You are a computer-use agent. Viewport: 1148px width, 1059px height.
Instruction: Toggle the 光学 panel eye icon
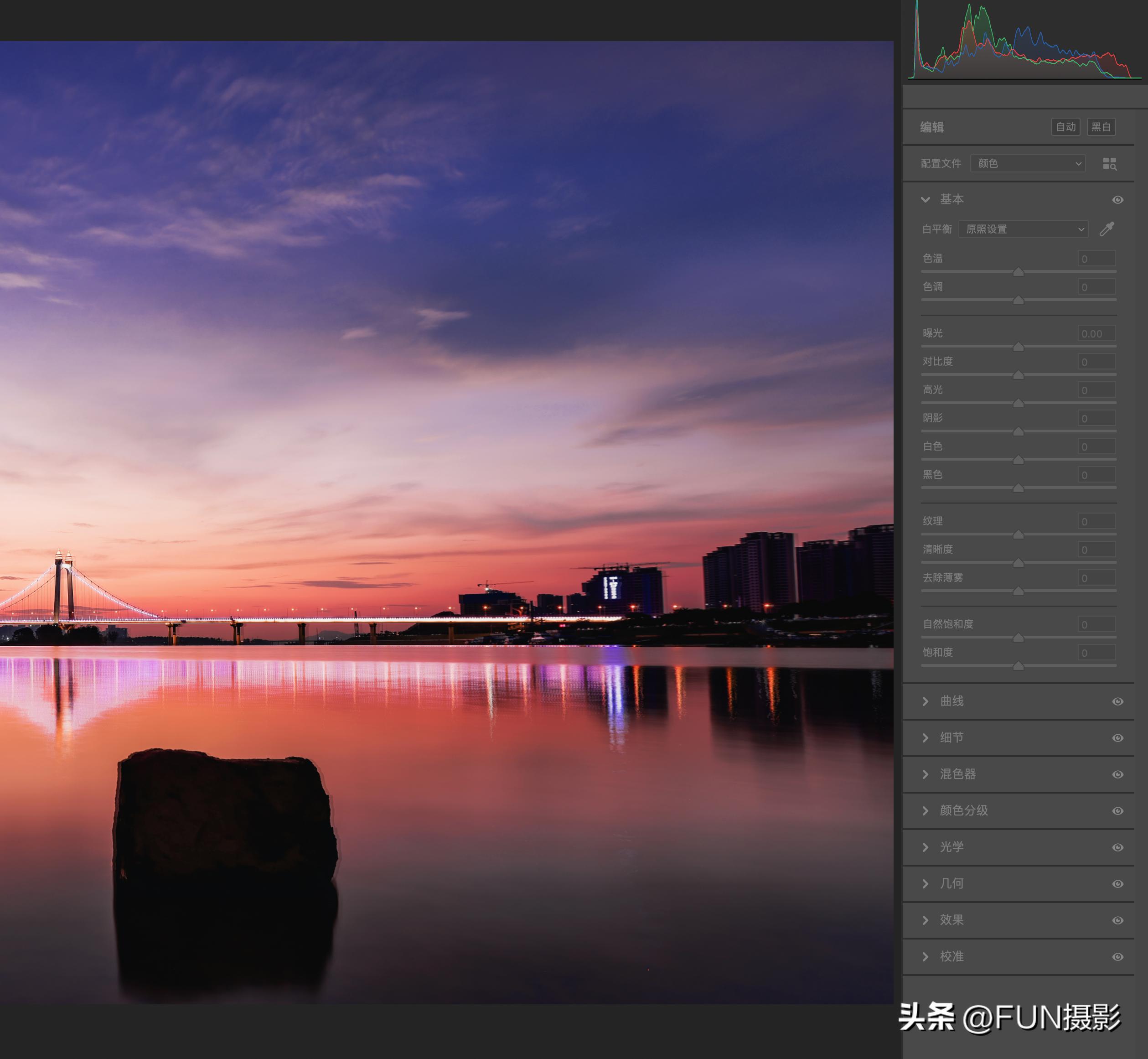[x=1117, y=847]
